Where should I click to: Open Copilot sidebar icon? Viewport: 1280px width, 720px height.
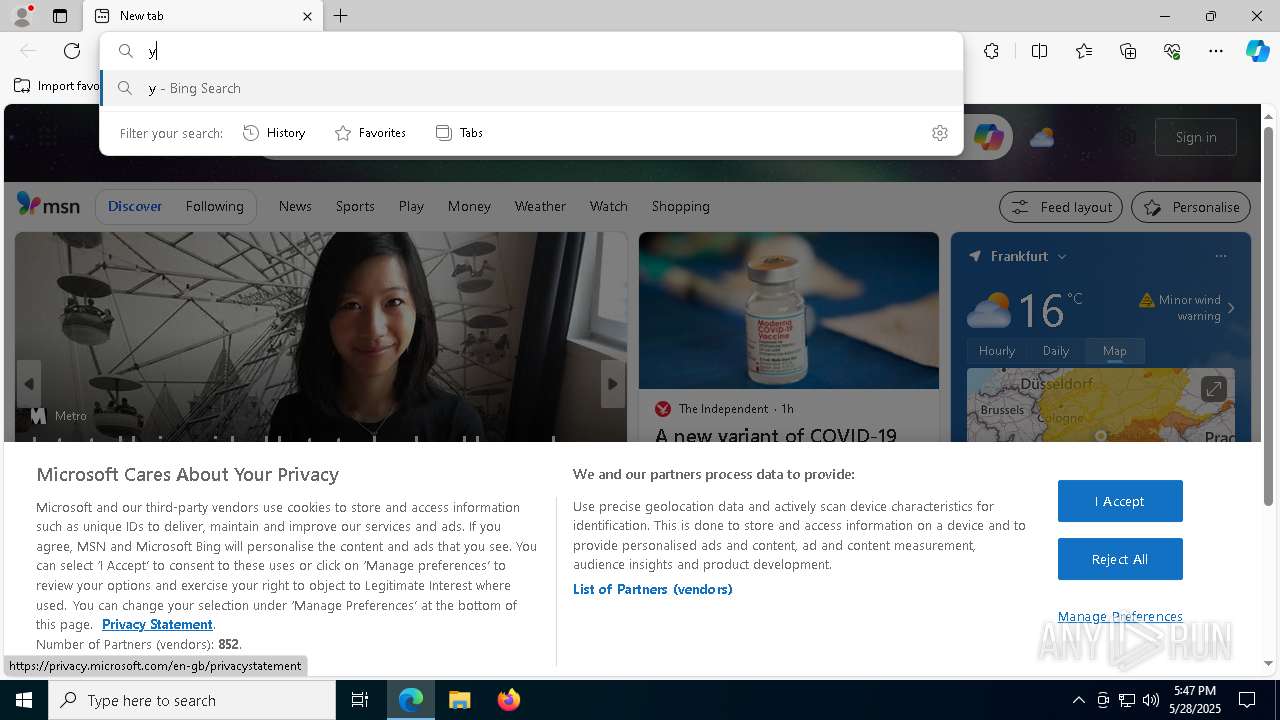(x=1257, y=51)
